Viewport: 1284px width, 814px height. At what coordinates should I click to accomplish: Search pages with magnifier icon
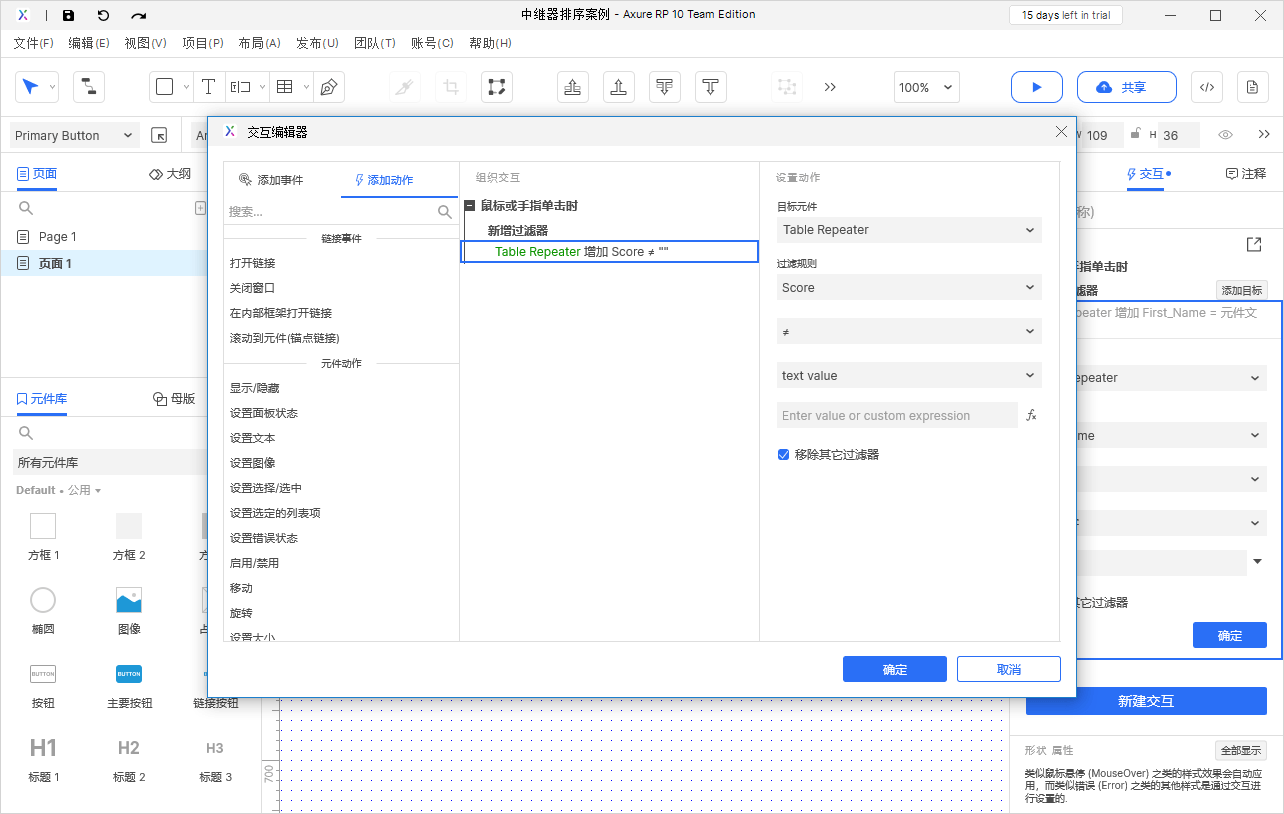pyautogui.click(x=26, y=208)
